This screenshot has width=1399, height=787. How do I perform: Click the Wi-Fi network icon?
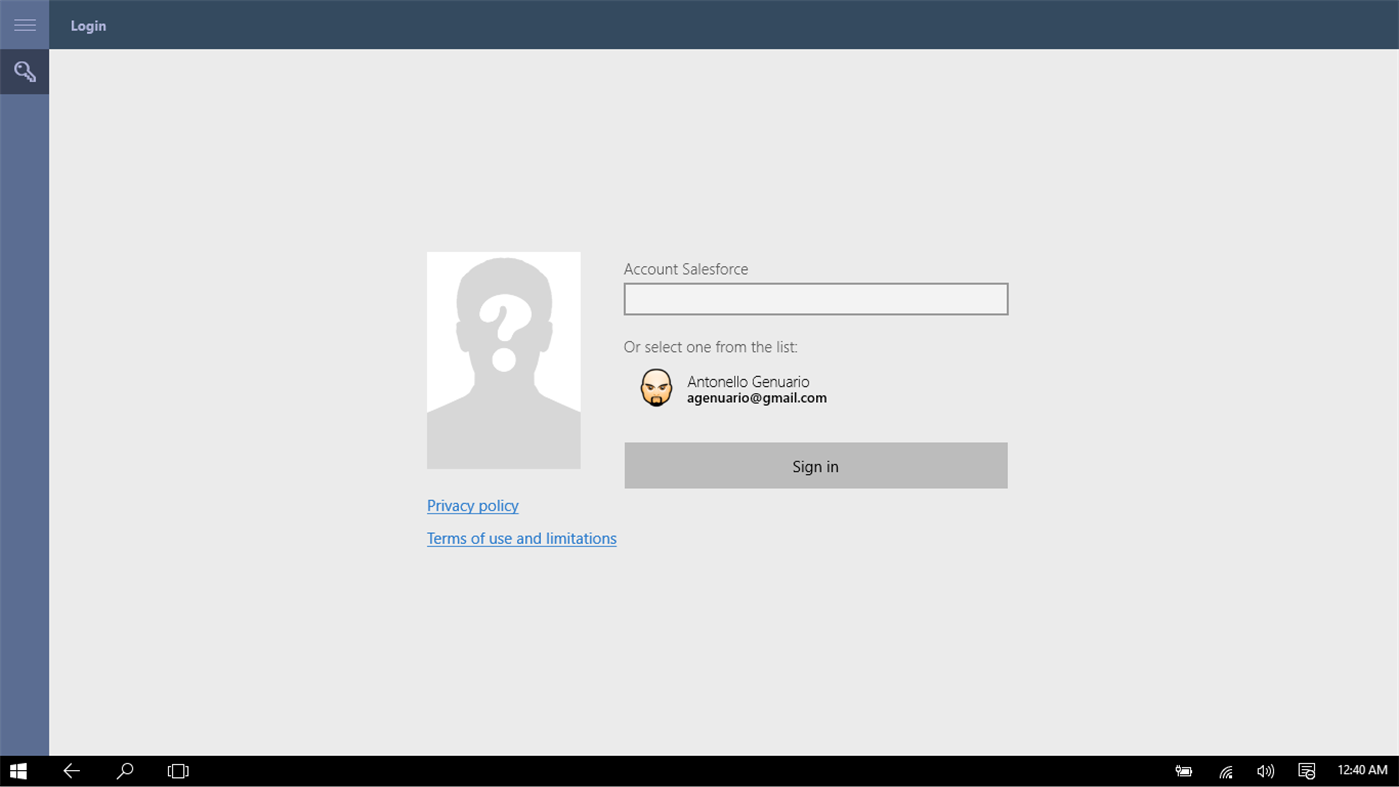point(1224,770)
